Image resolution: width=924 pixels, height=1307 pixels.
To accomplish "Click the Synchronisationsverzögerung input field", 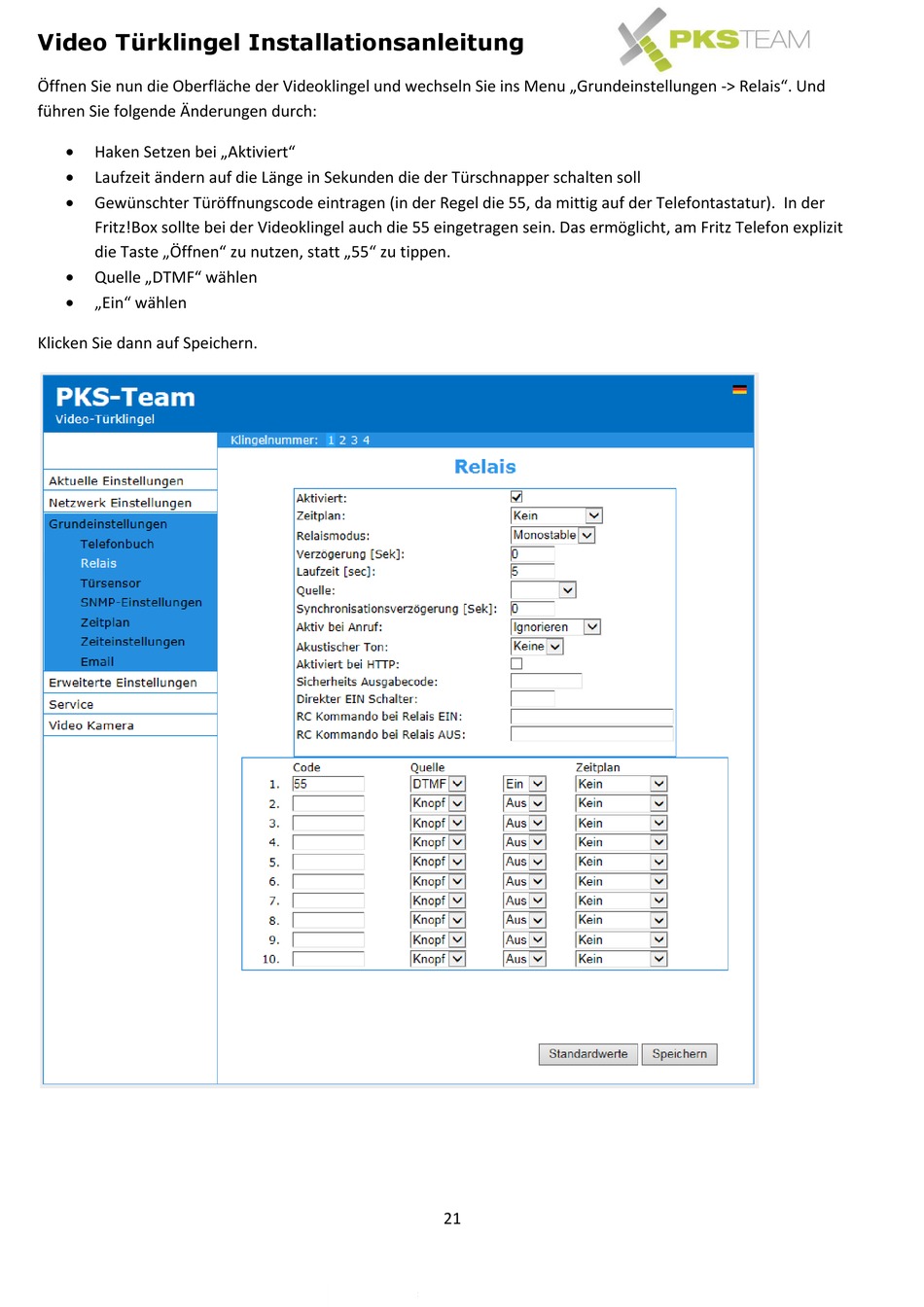I will coord(533,609).
